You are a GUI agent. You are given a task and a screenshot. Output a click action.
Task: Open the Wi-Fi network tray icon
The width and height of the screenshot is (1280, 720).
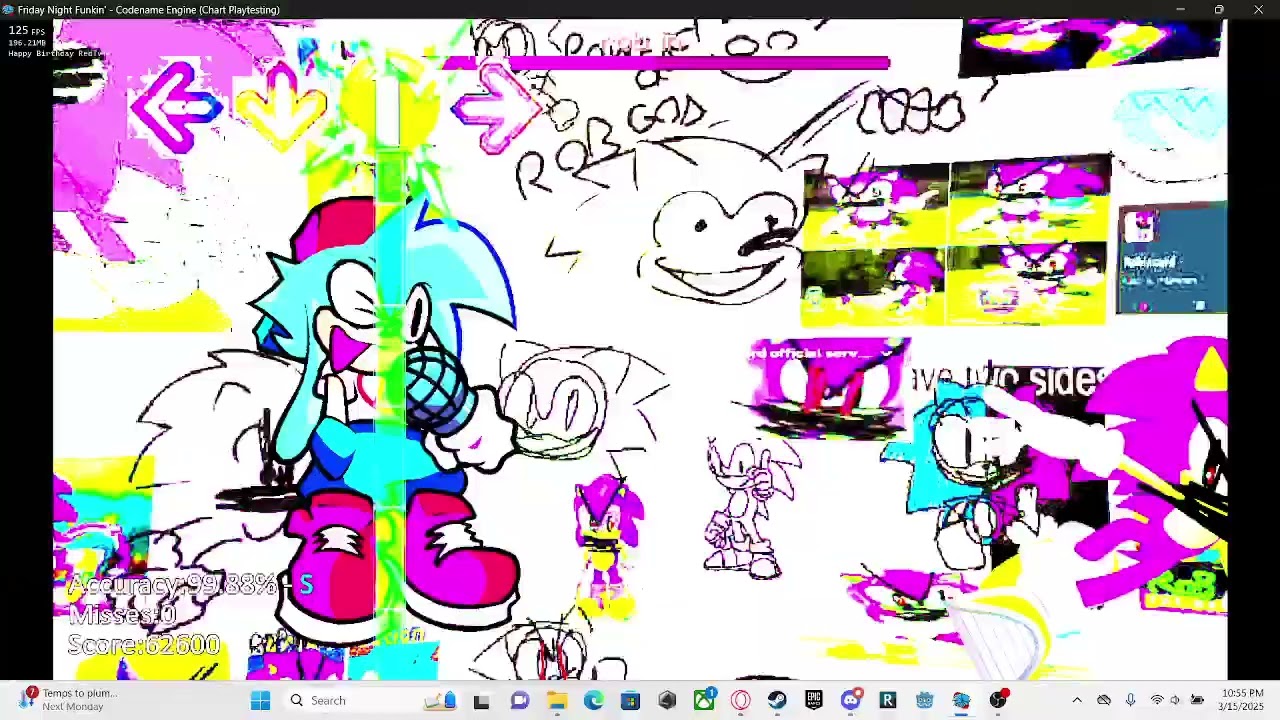1157,700
